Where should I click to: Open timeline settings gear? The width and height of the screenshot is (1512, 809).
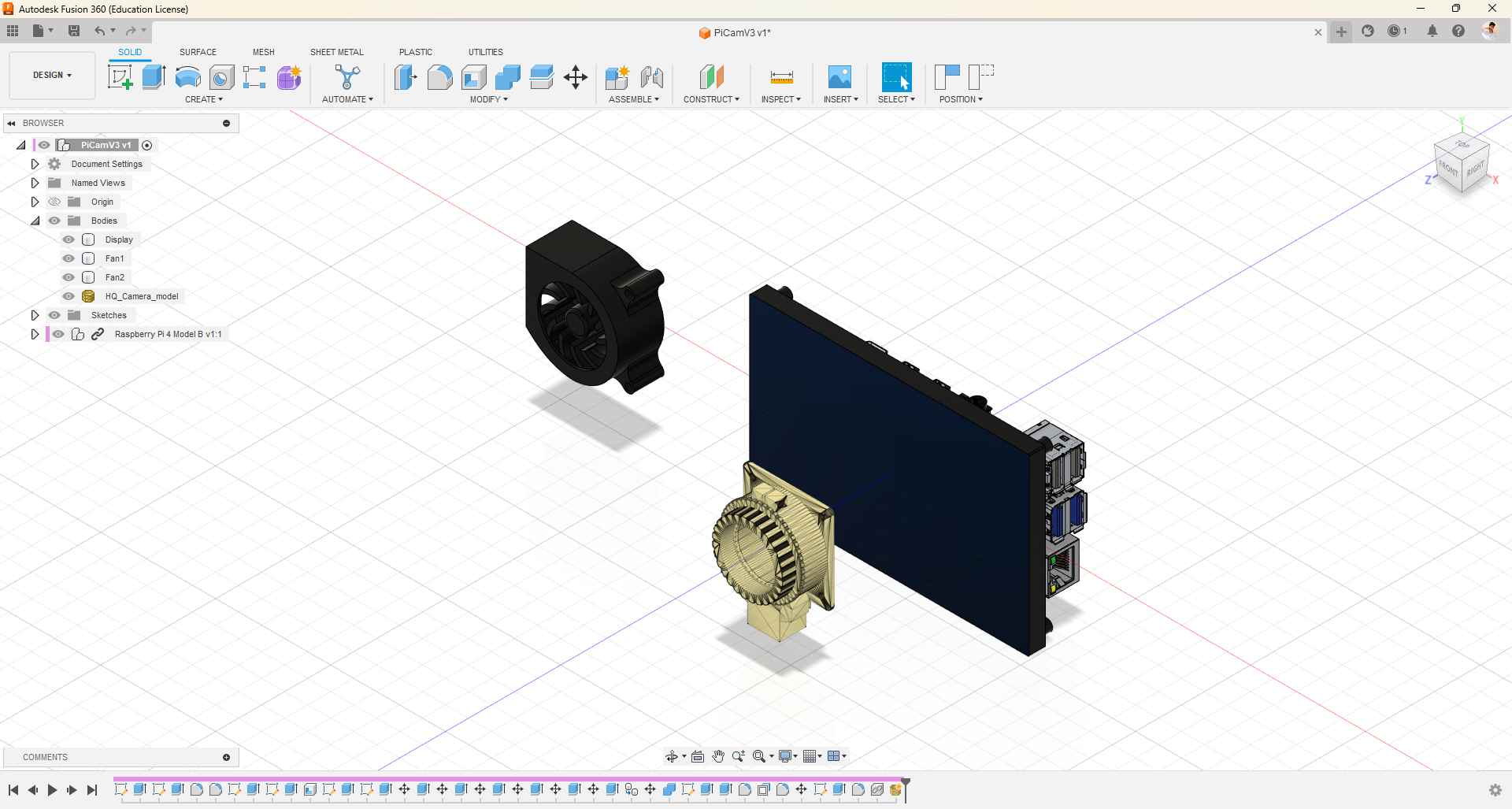(1495, 790)
